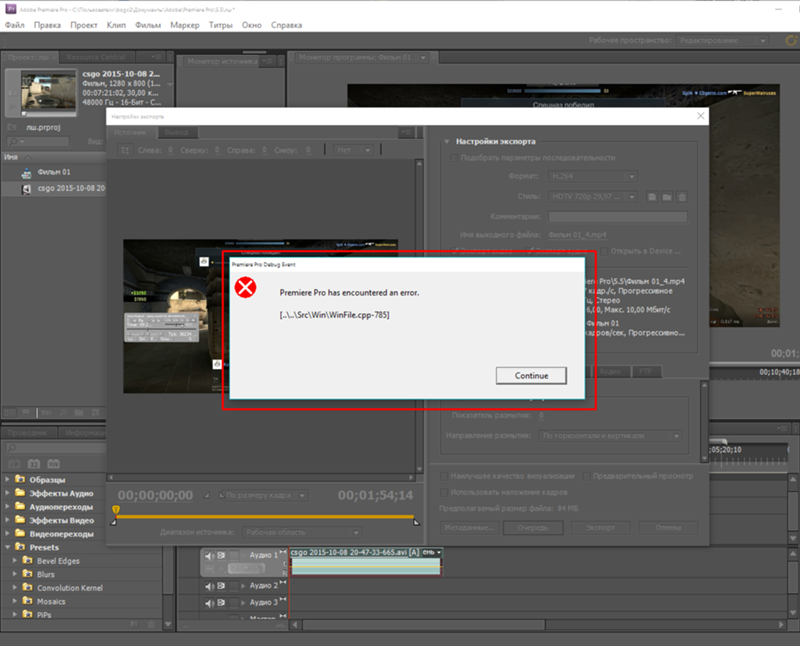The height and width of the screenshot is (646, 800).
Task: Click the timeline horizontal scrollbar
Action: (424, 625)
